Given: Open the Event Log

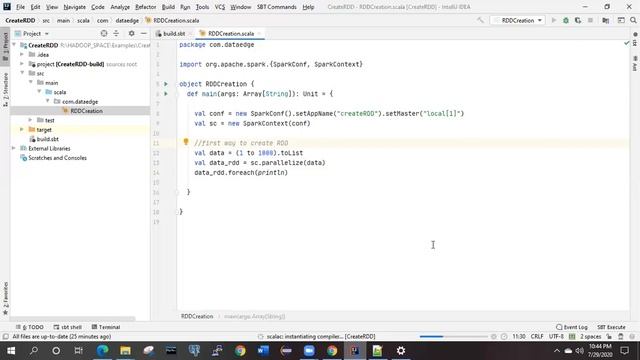Looking at the screenshot, I should [x=572, y=327].
